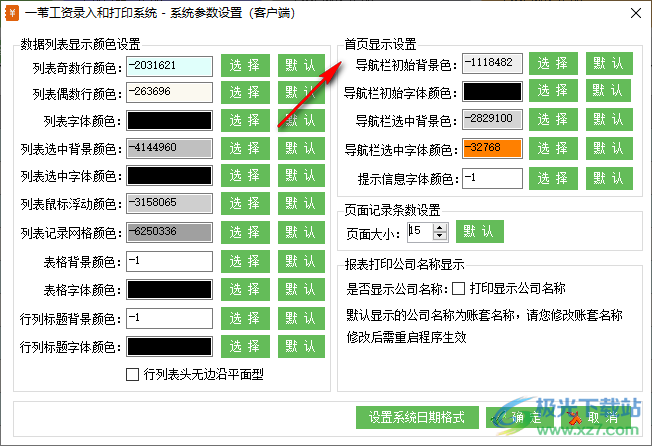Image resolution: width=652 pixels, height=446 pixels.
Task: Click the 选择 button for 列表奇数行颜色
Action: (245, 66)
